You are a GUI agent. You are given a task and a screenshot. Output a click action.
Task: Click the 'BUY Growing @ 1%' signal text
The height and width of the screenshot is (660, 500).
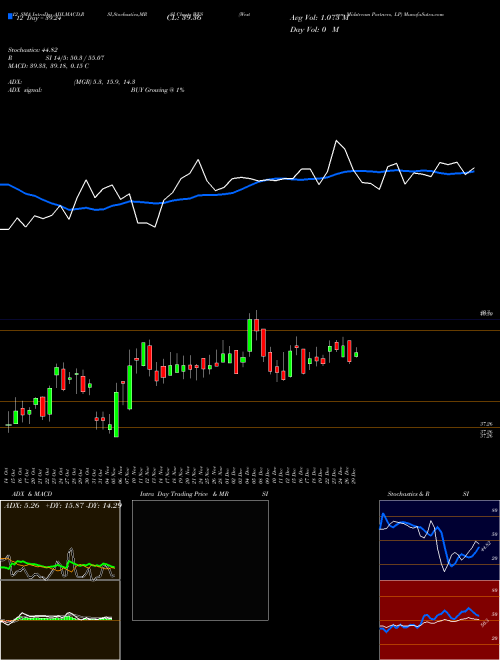157,90
